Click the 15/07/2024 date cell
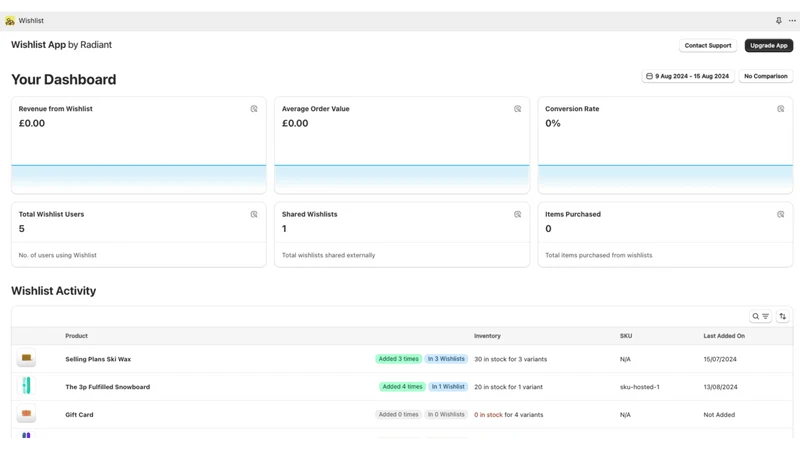800x450 pixels. pos(720,359)
